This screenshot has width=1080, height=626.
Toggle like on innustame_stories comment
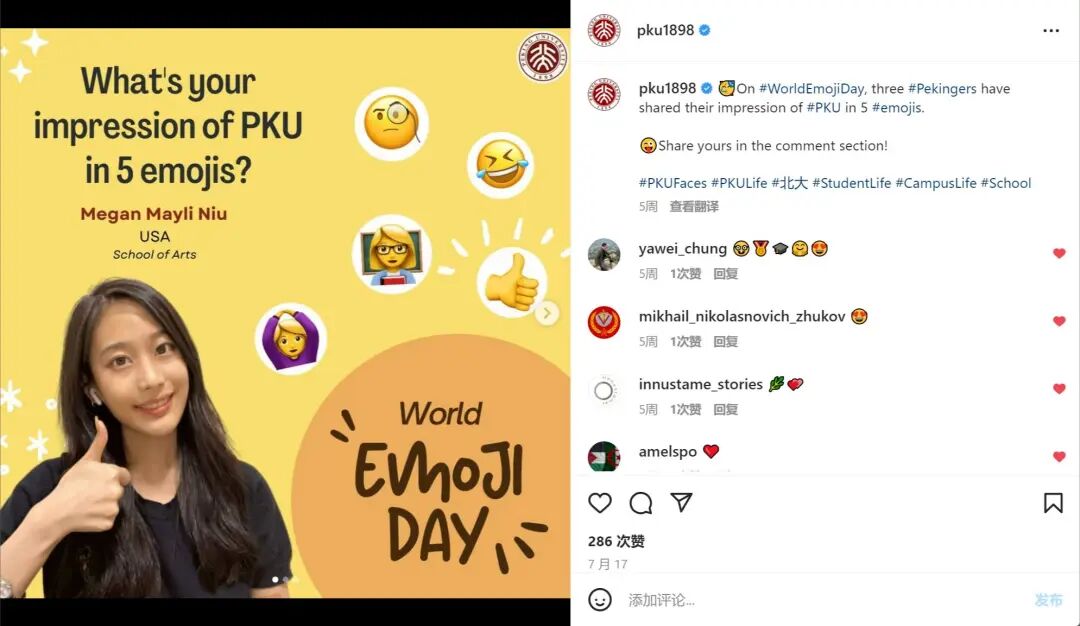[x=1059, y=388]
